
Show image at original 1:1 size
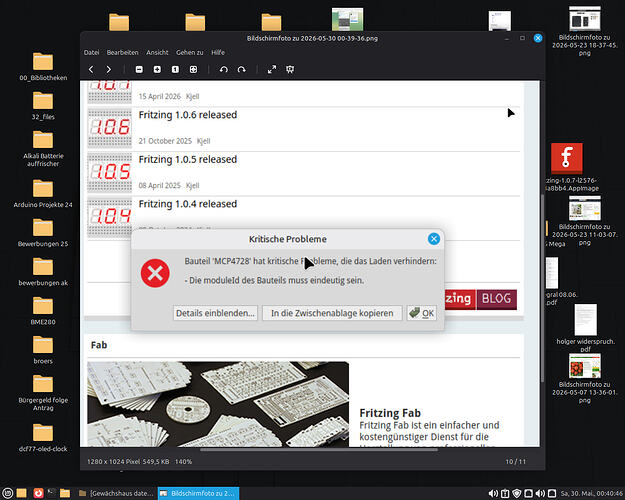tap(175, 69)
